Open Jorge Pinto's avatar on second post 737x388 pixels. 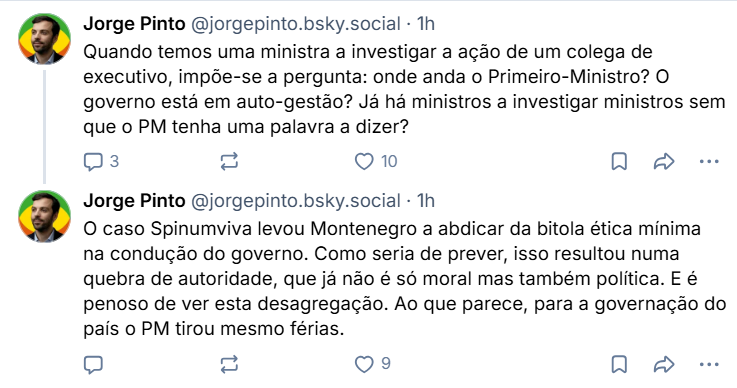tap(44, 216)
